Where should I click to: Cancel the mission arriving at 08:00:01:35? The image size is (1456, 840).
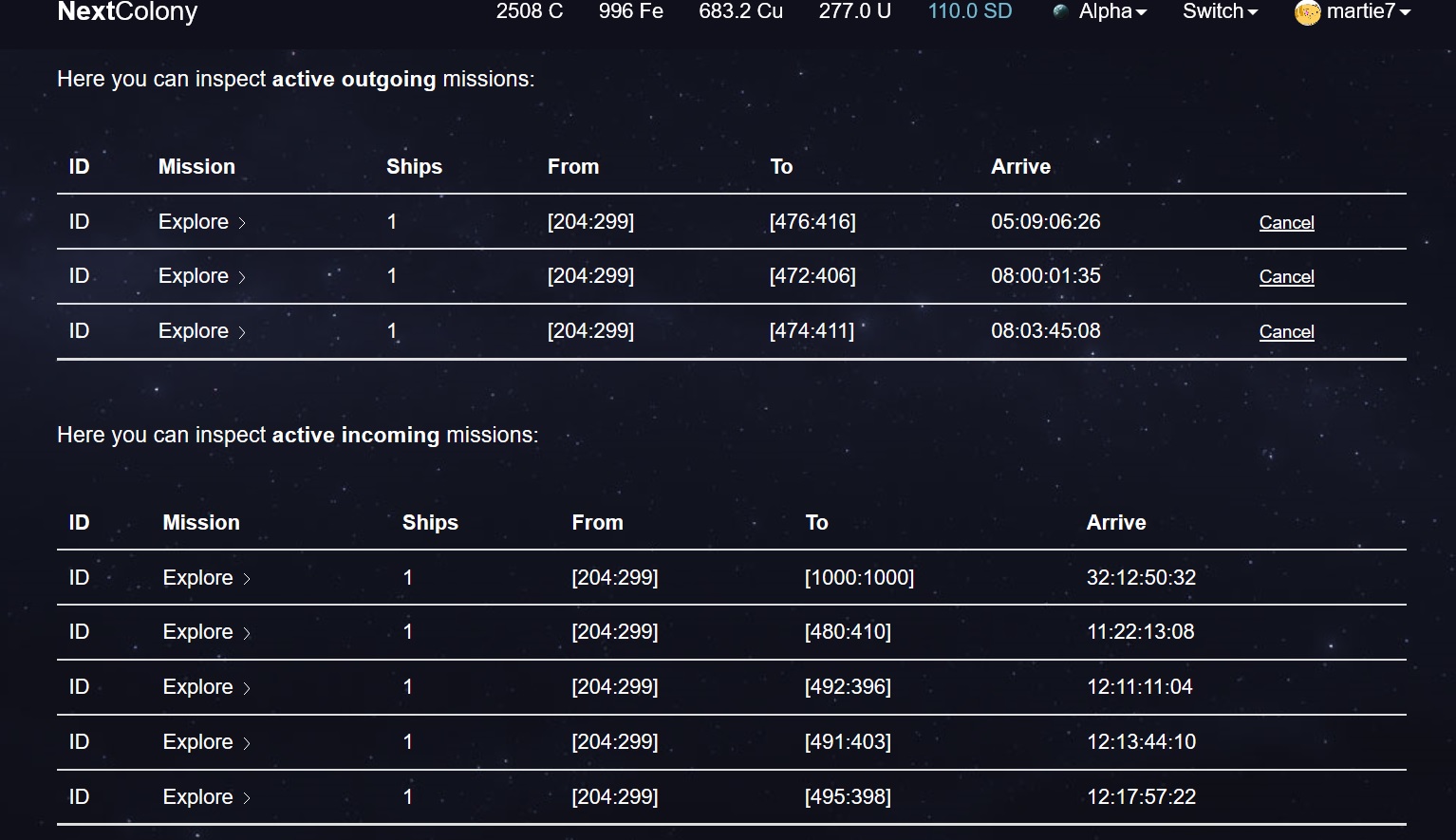pyautogui.click(x=1286, y=277)
